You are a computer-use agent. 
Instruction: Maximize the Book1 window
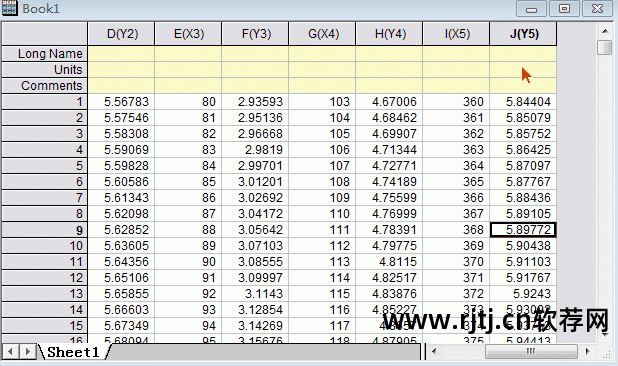[x=564, y=9]
